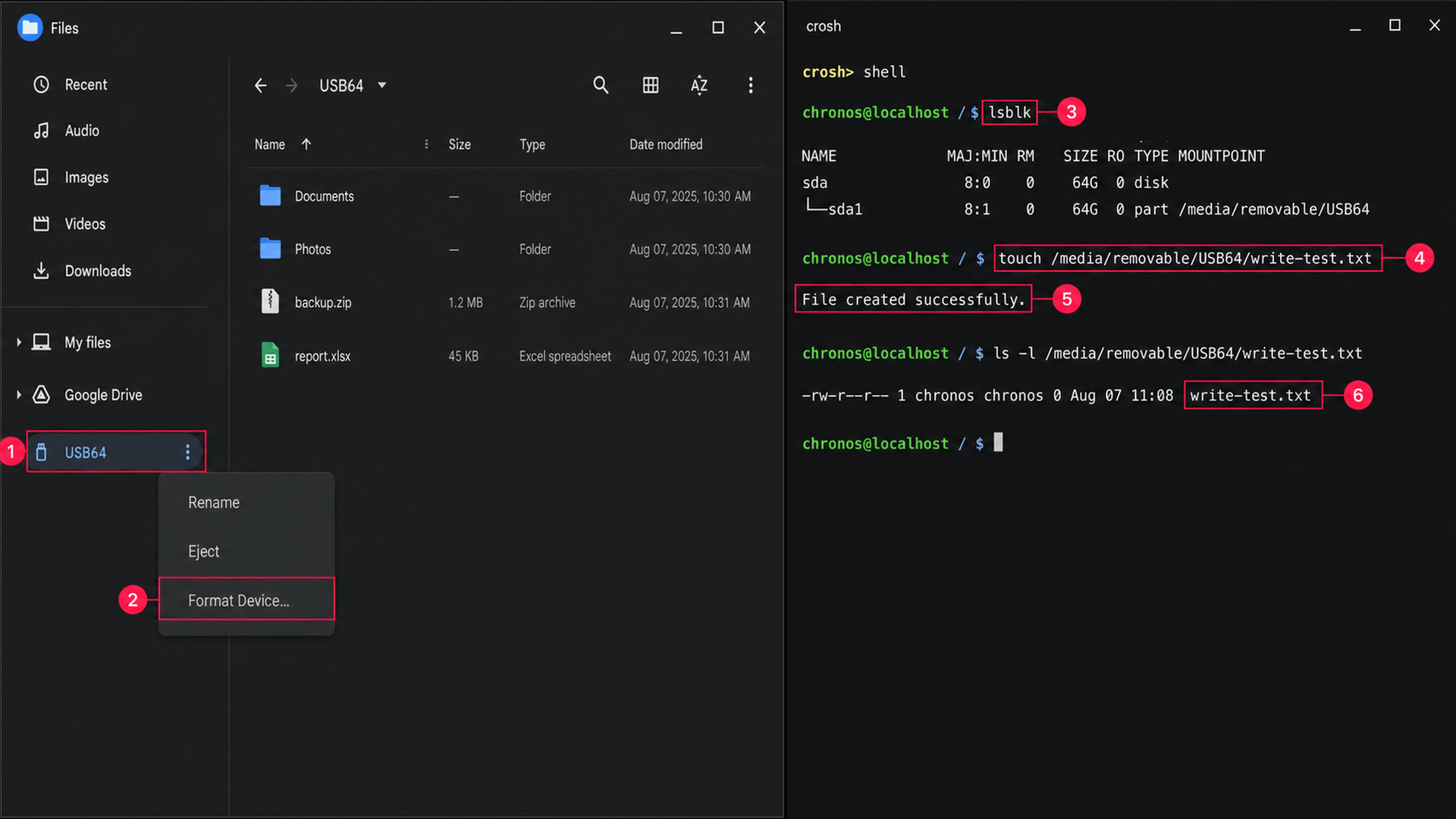
Task: Click the lsblk command in crosh
Action: pos(1009,112)
